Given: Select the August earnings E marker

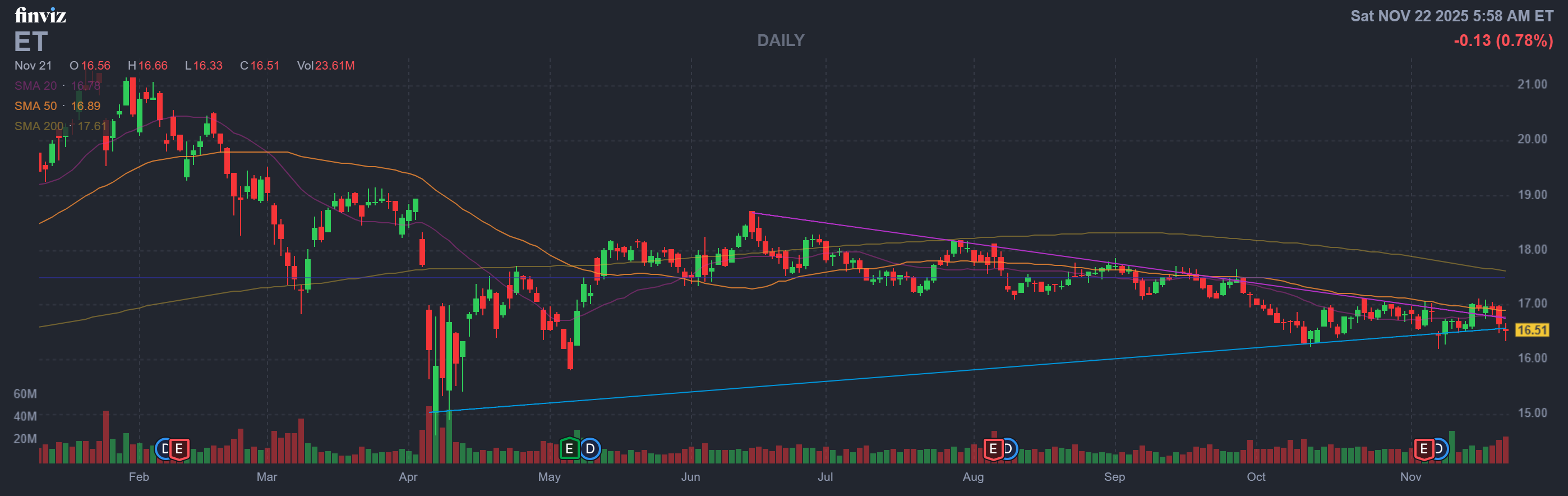Looking at the screenshot, I should coord(993,449).
